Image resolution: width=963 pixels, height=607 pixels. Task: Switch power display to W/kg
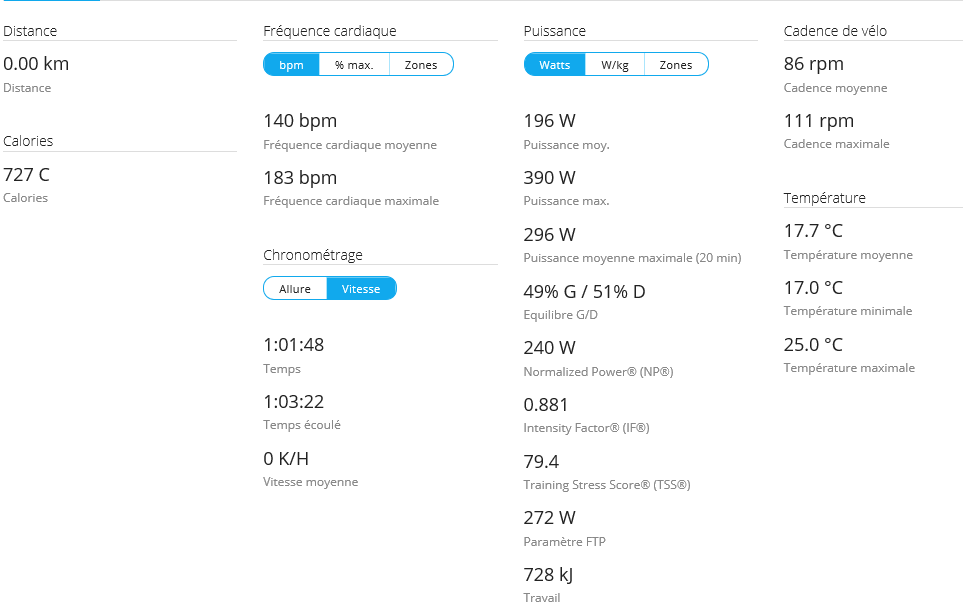coord(615,65)
